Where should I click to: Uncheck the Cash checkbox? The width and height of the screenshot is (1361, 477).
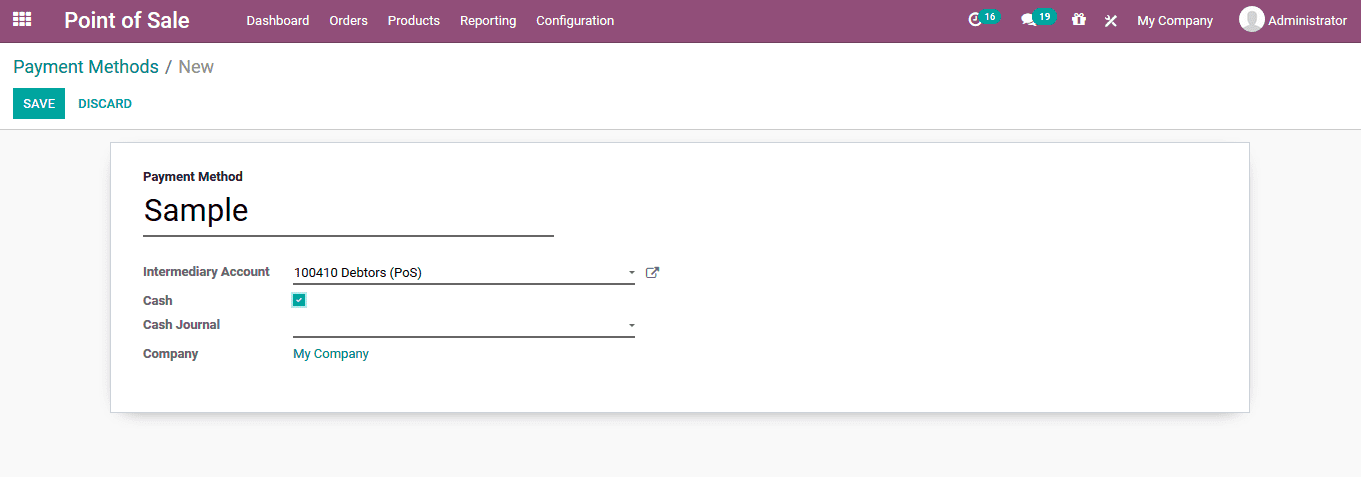299,300
